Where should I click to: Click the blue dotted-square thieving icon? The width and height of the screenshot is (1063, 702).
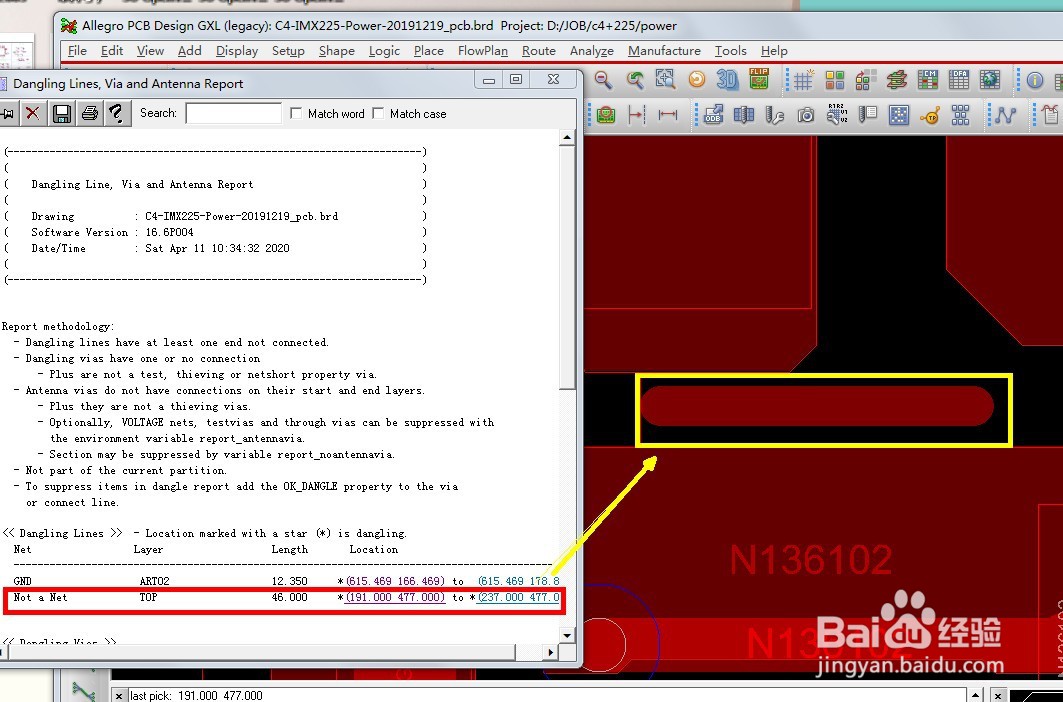tap(898, 115)
